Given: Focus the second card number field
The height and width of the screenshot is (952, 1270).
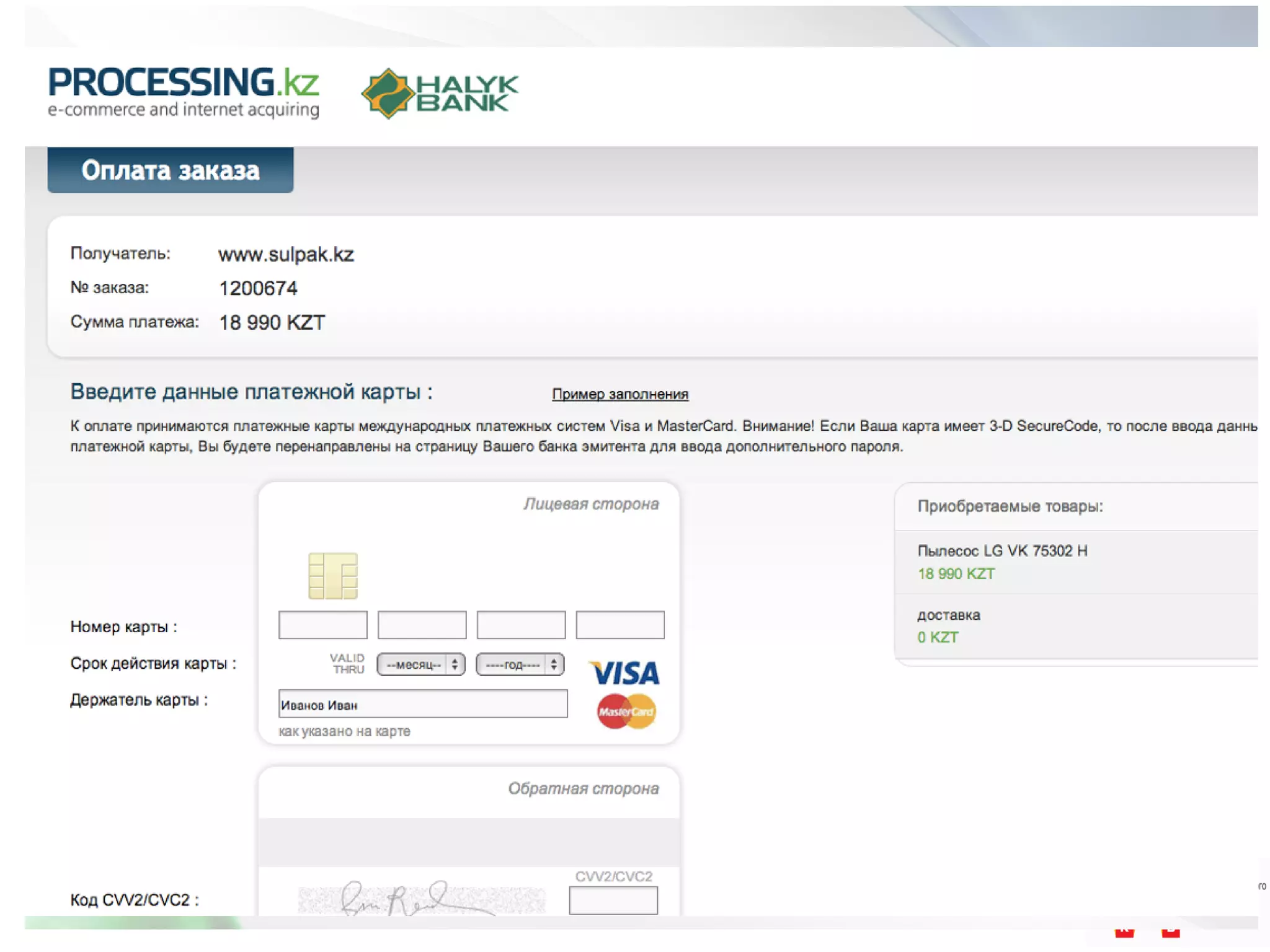Looking at the screenshot, I should click(x=422, y=624).
